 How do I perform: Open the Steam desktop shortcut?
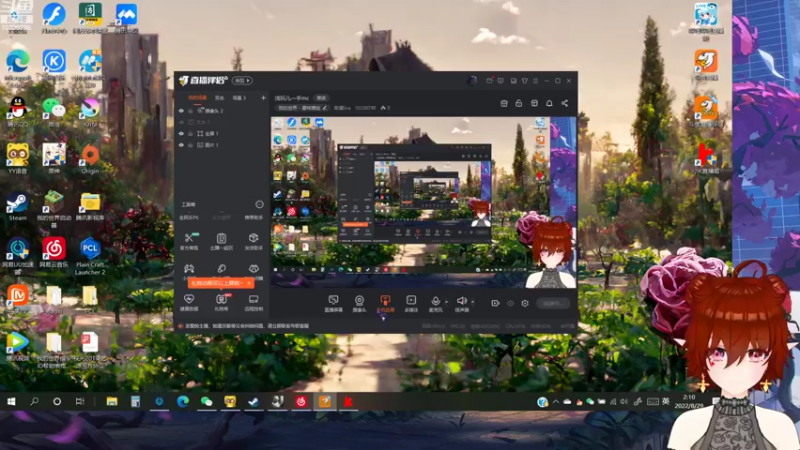(x=17, y=207)
